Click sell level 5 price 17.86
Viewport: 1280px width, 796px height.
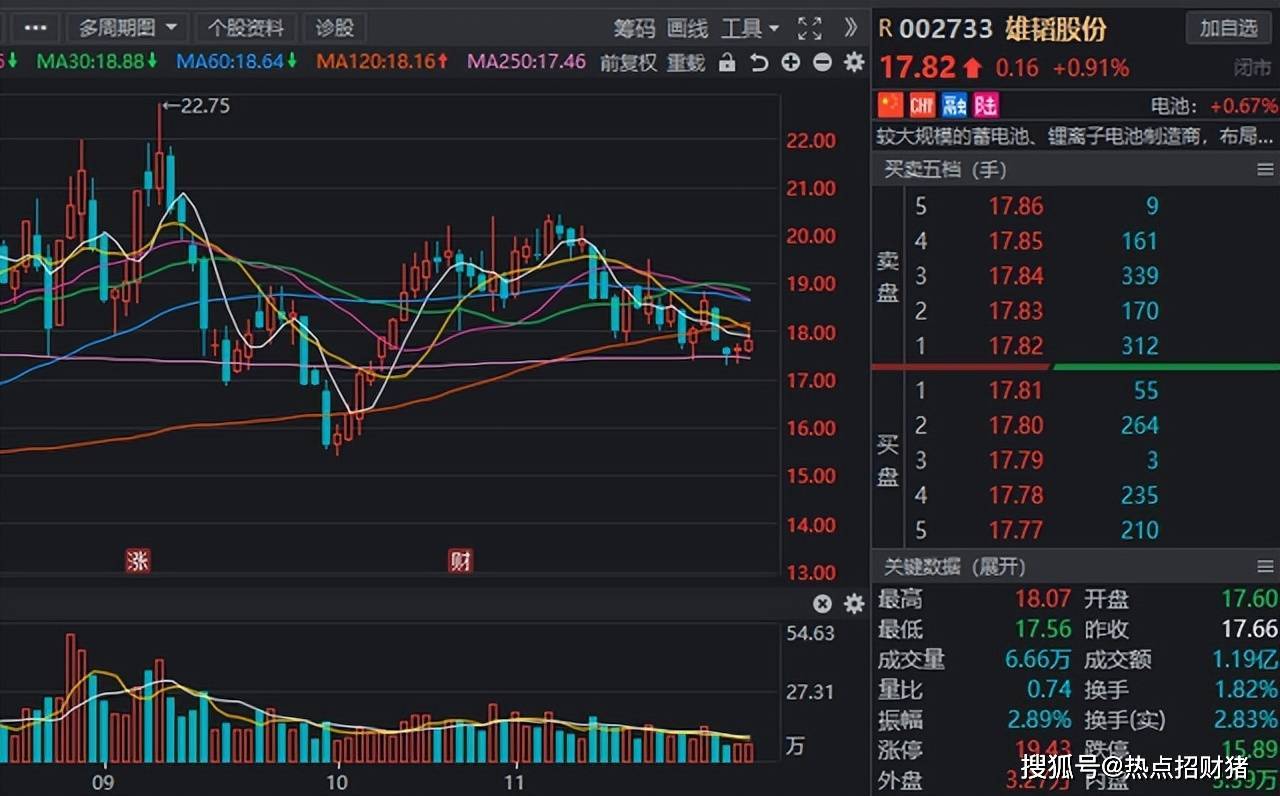1016,207
